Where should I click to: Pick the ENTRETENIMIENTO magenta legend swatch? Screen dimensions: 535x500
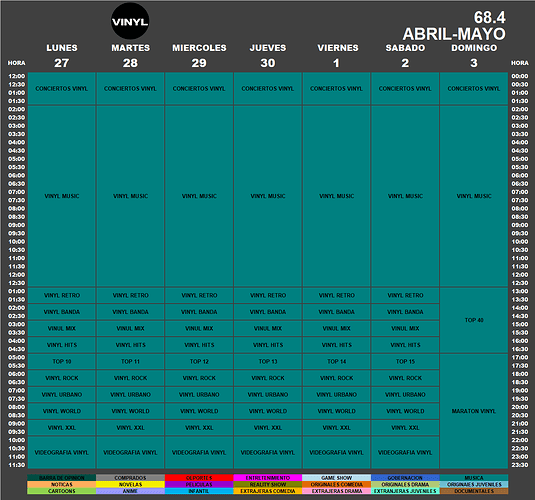click(x=268, y=478)
